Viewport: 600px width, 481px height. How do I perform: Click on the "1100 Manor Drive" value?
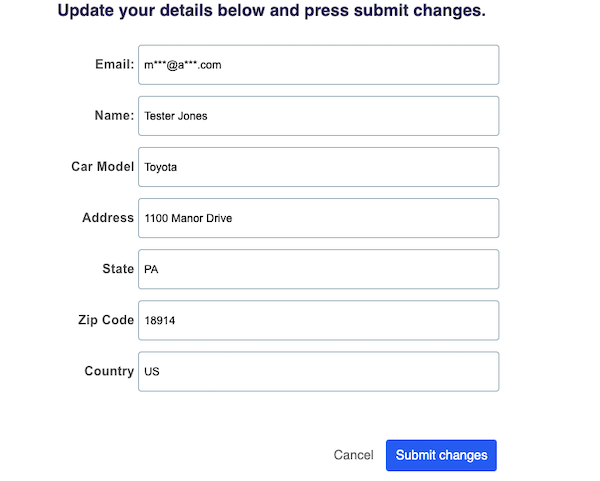188,218
